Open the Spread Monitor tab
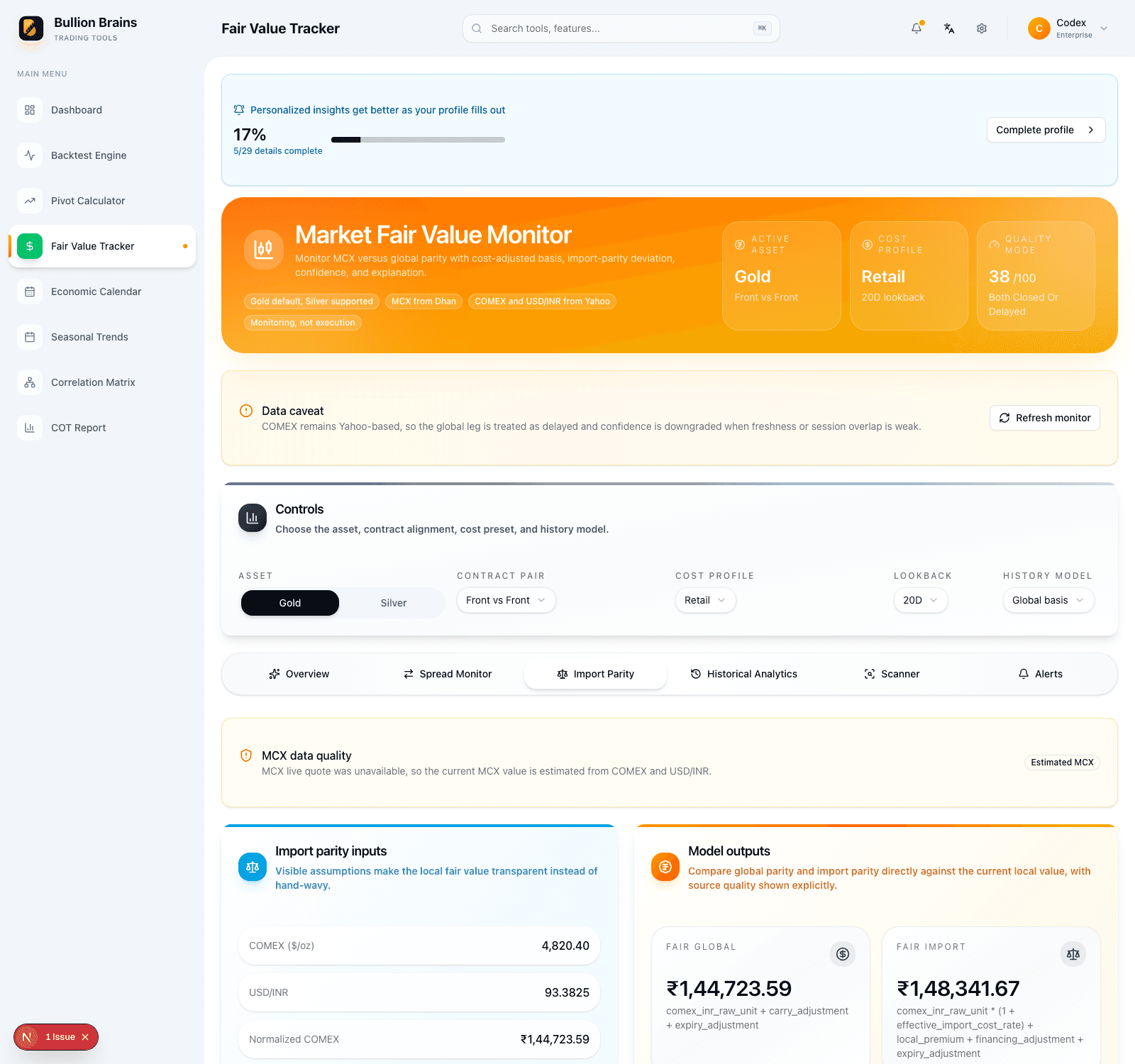This screenshot has height=1064, width=1135. [447, 674]
